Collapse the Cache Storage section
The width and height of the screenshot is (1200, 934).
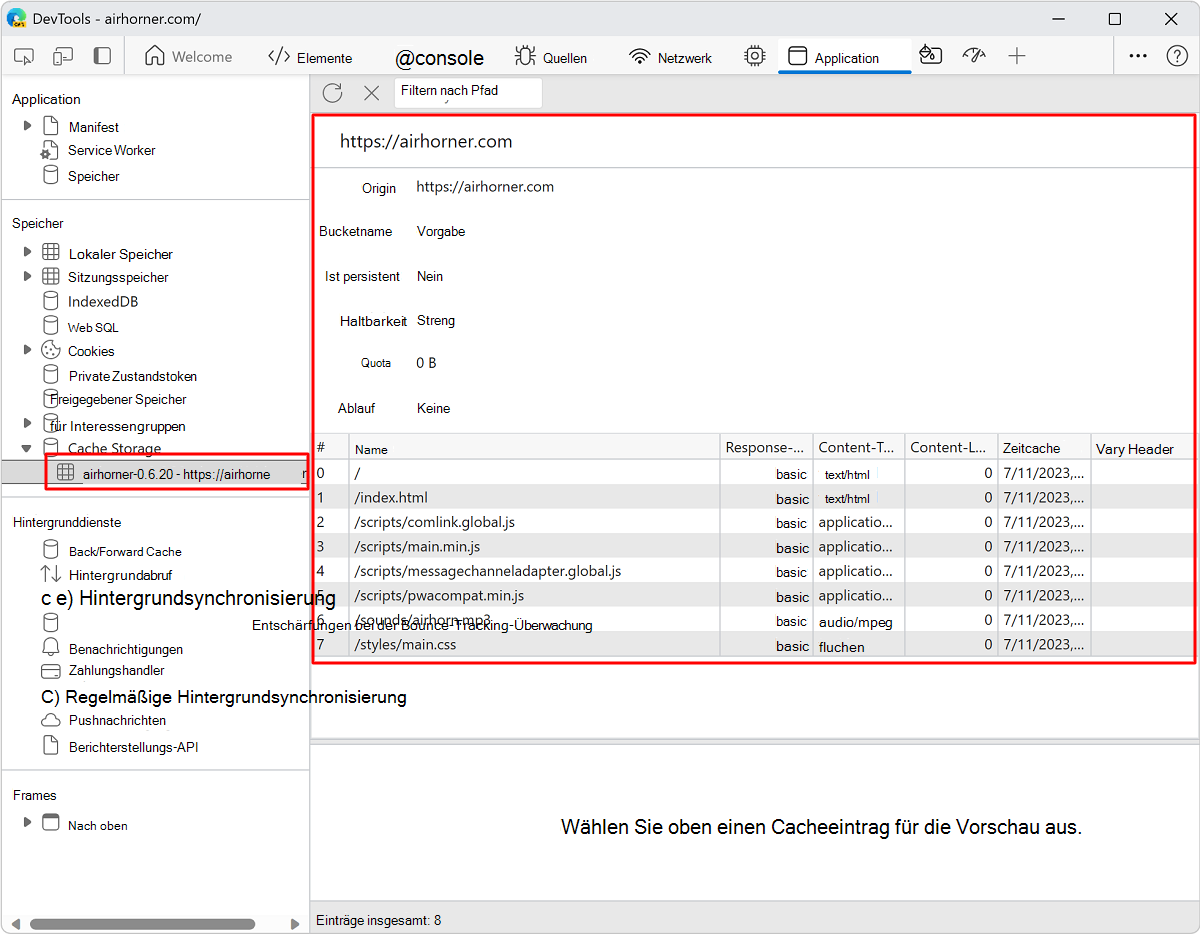26,448
